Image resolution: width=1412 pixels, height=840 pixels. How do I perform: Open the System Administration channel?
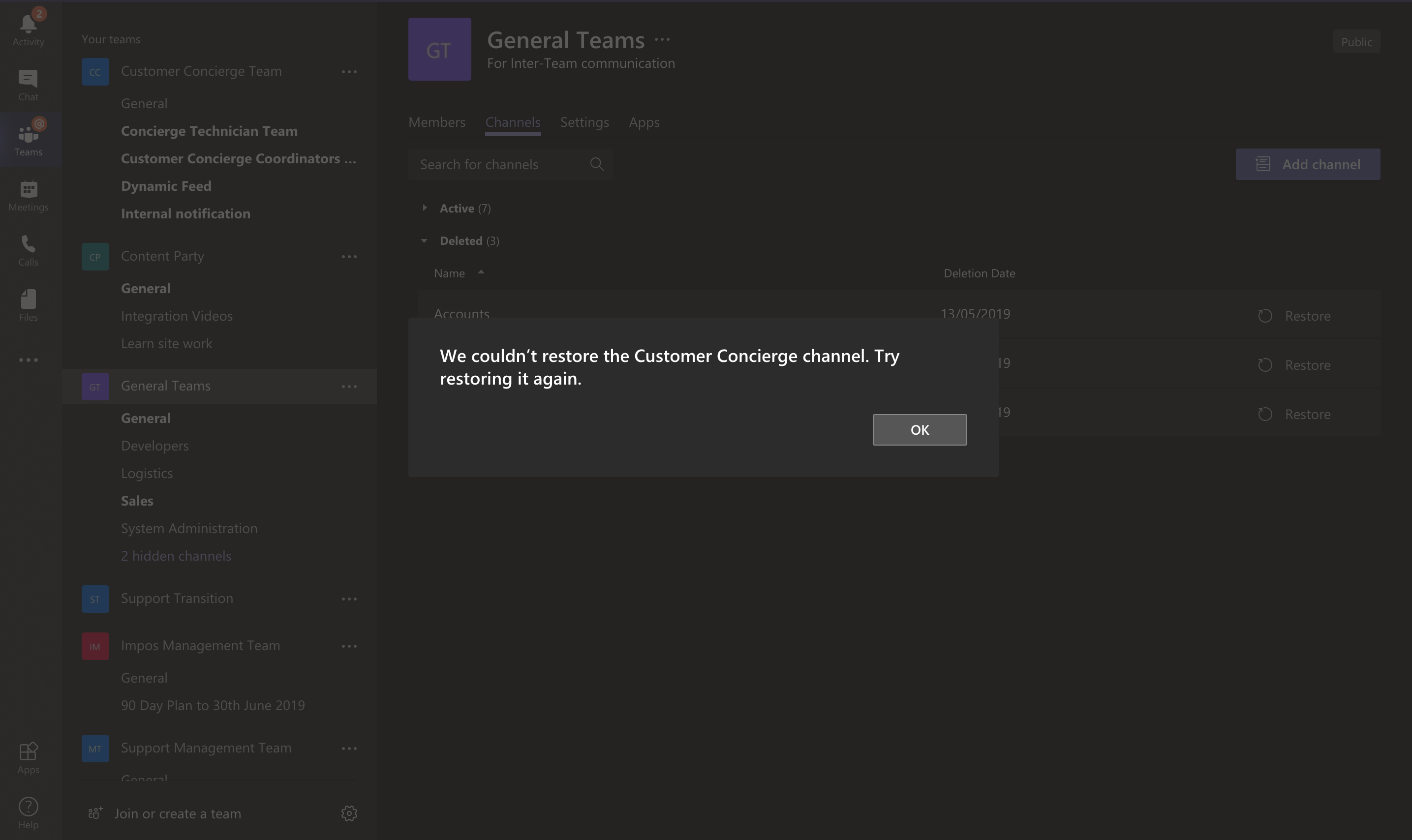coord(189,528)
